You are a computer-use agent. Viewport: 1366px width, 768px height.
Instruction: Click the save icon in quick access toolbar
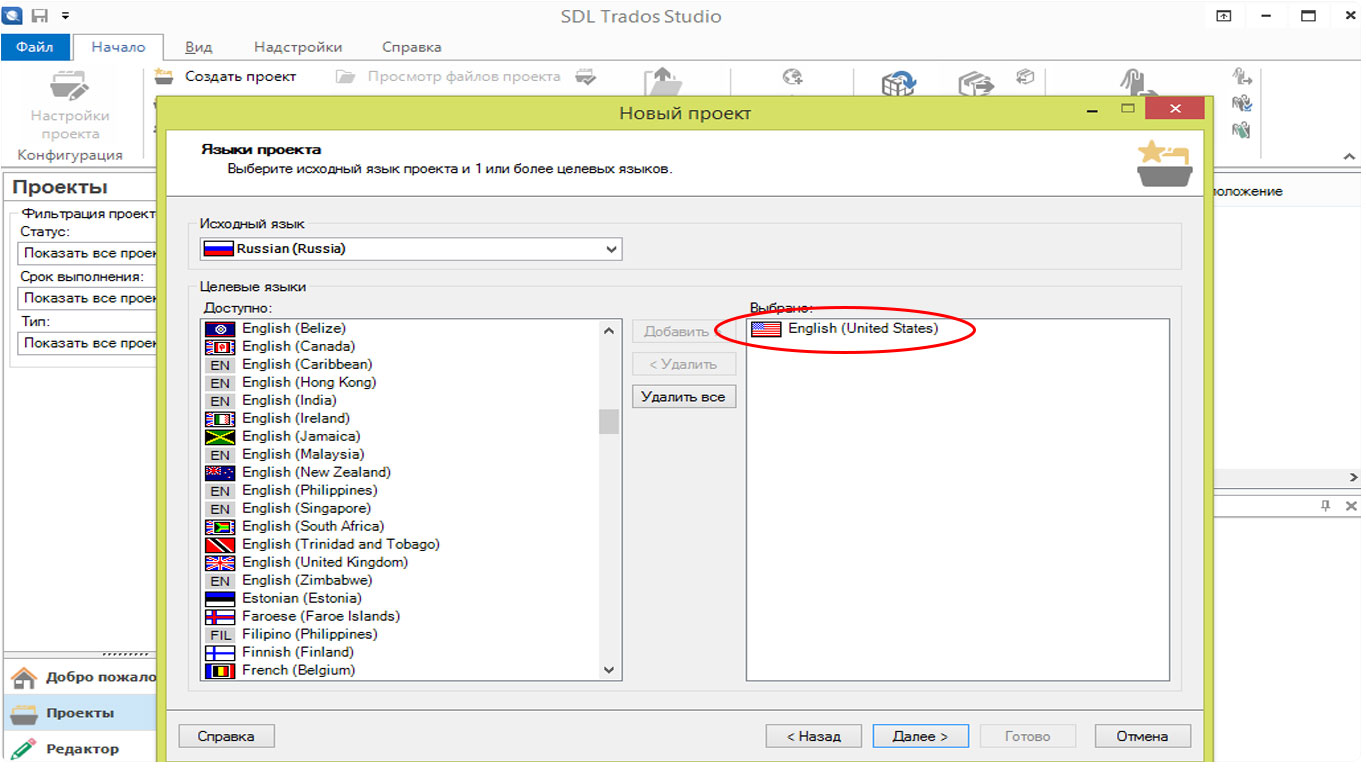click(x=39, y=16)
